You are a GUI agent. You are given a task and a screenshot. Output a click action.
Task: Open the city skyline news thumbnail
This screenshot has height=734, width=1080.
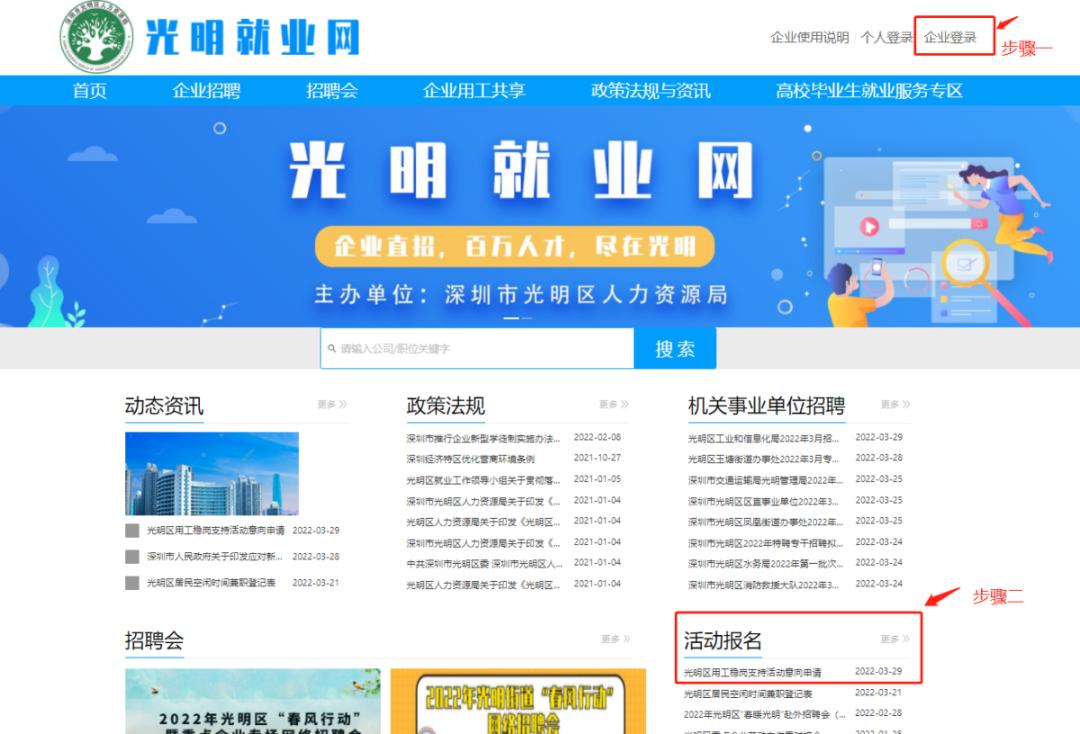[211, 473]
